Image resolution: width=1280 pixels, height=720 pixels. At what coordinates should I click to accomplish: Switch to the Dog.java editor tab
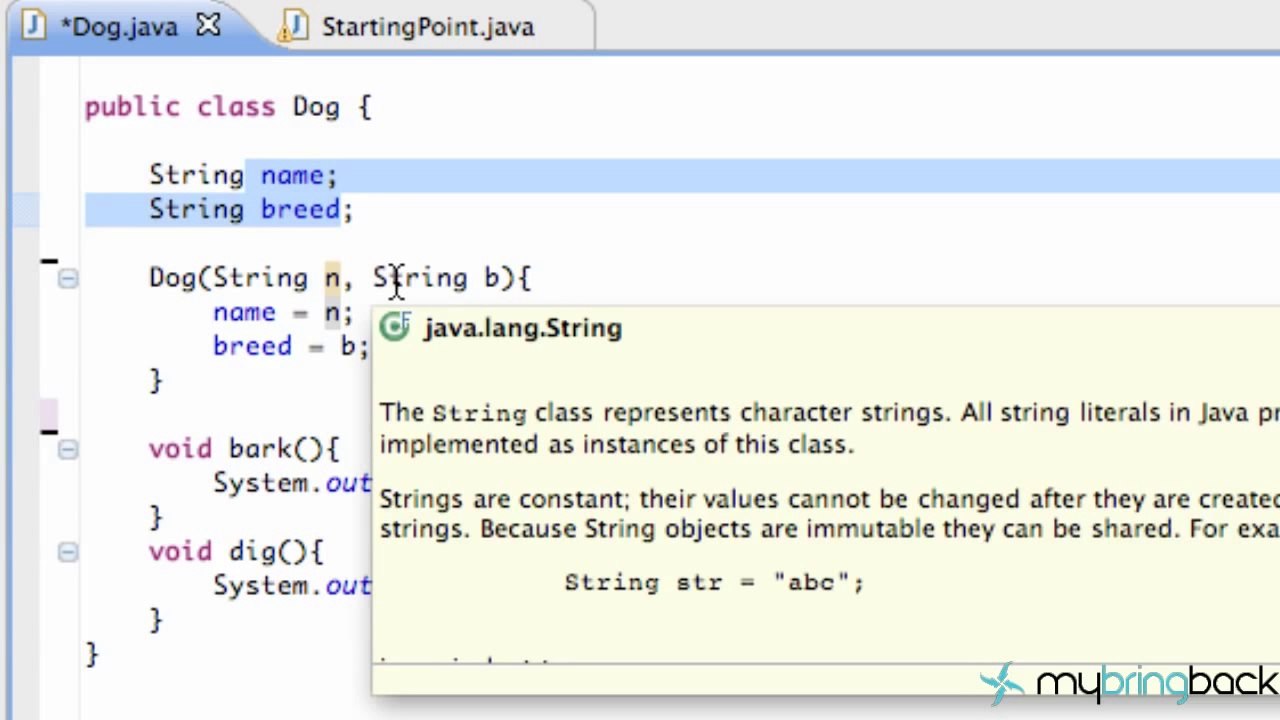tap(120, 27)
